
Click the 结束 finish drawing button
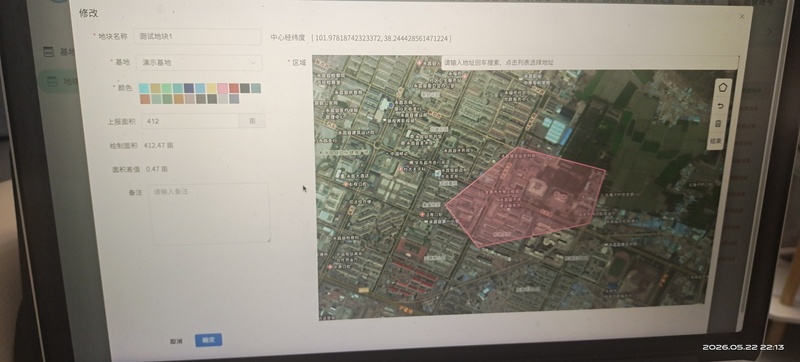[x=716, y=140]
